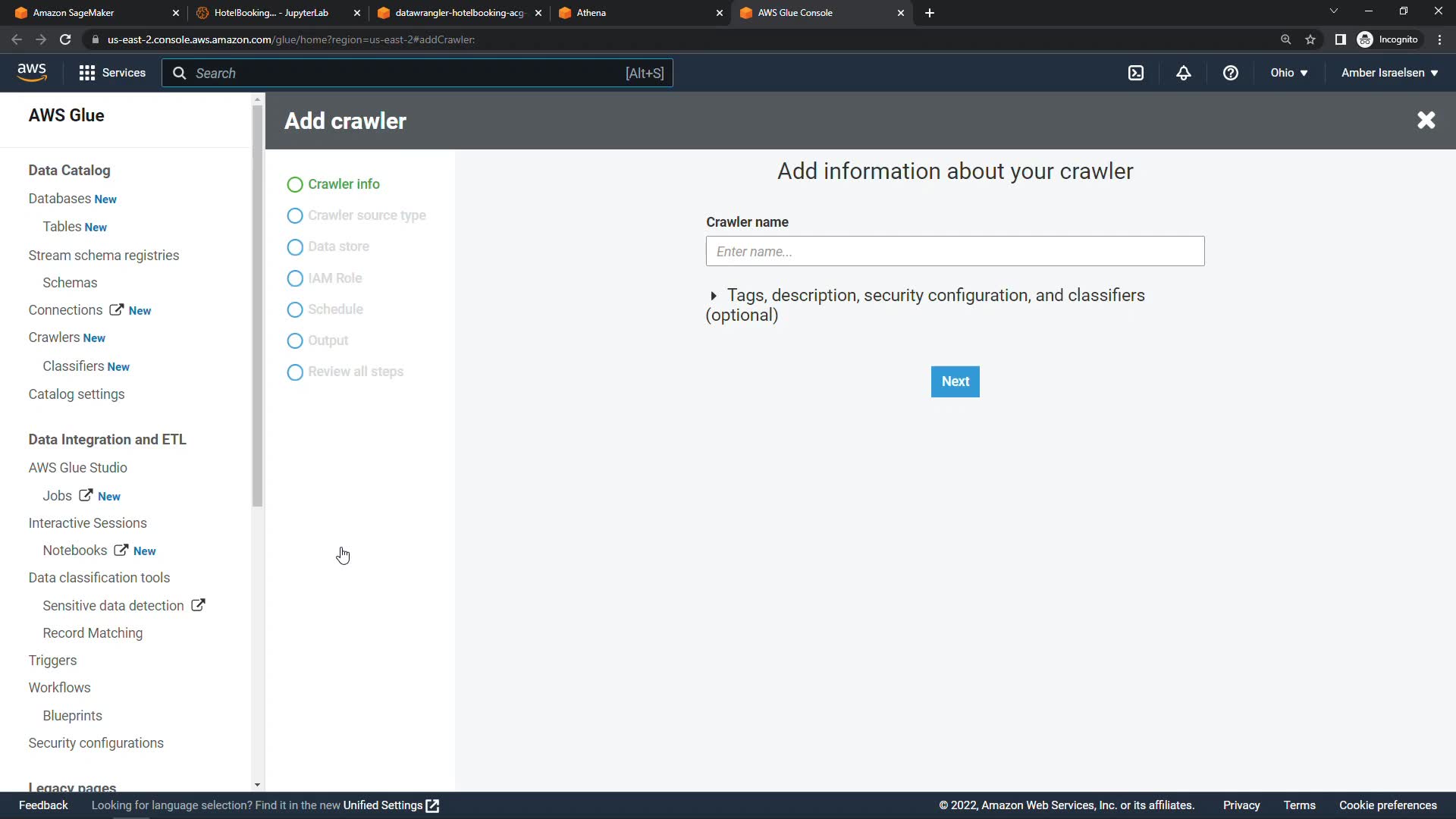Open Crawlers link in the sidebar
The height and width of the screenshot is (819, 1456).
click(x=54, y=337)
